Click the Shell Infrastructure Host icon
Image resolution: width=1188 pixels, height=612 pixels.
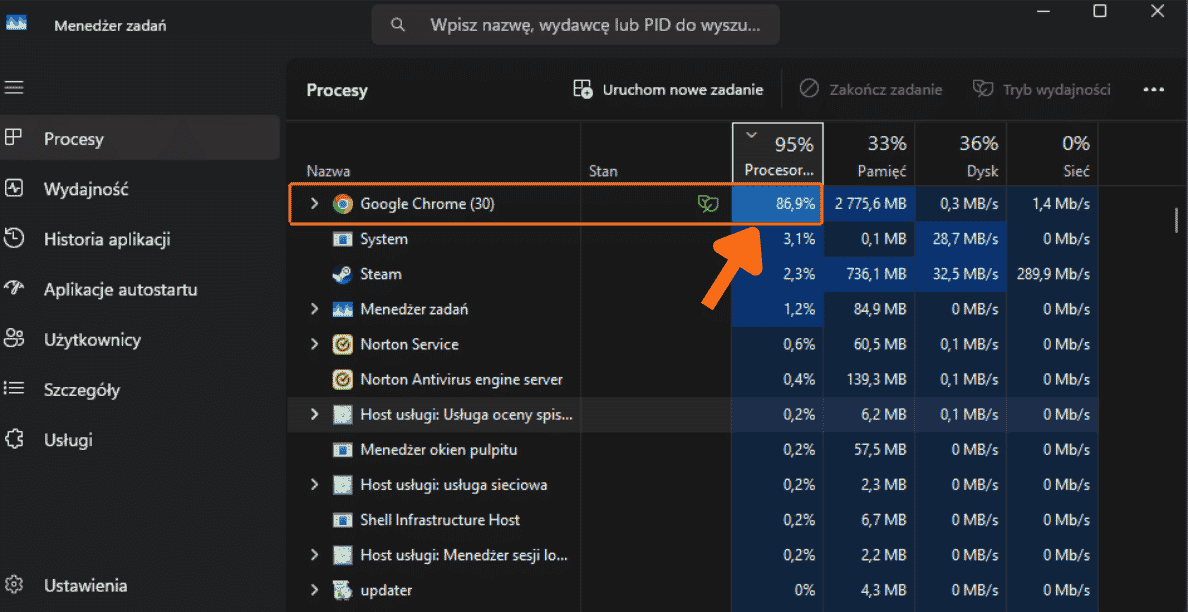(342, 520)
